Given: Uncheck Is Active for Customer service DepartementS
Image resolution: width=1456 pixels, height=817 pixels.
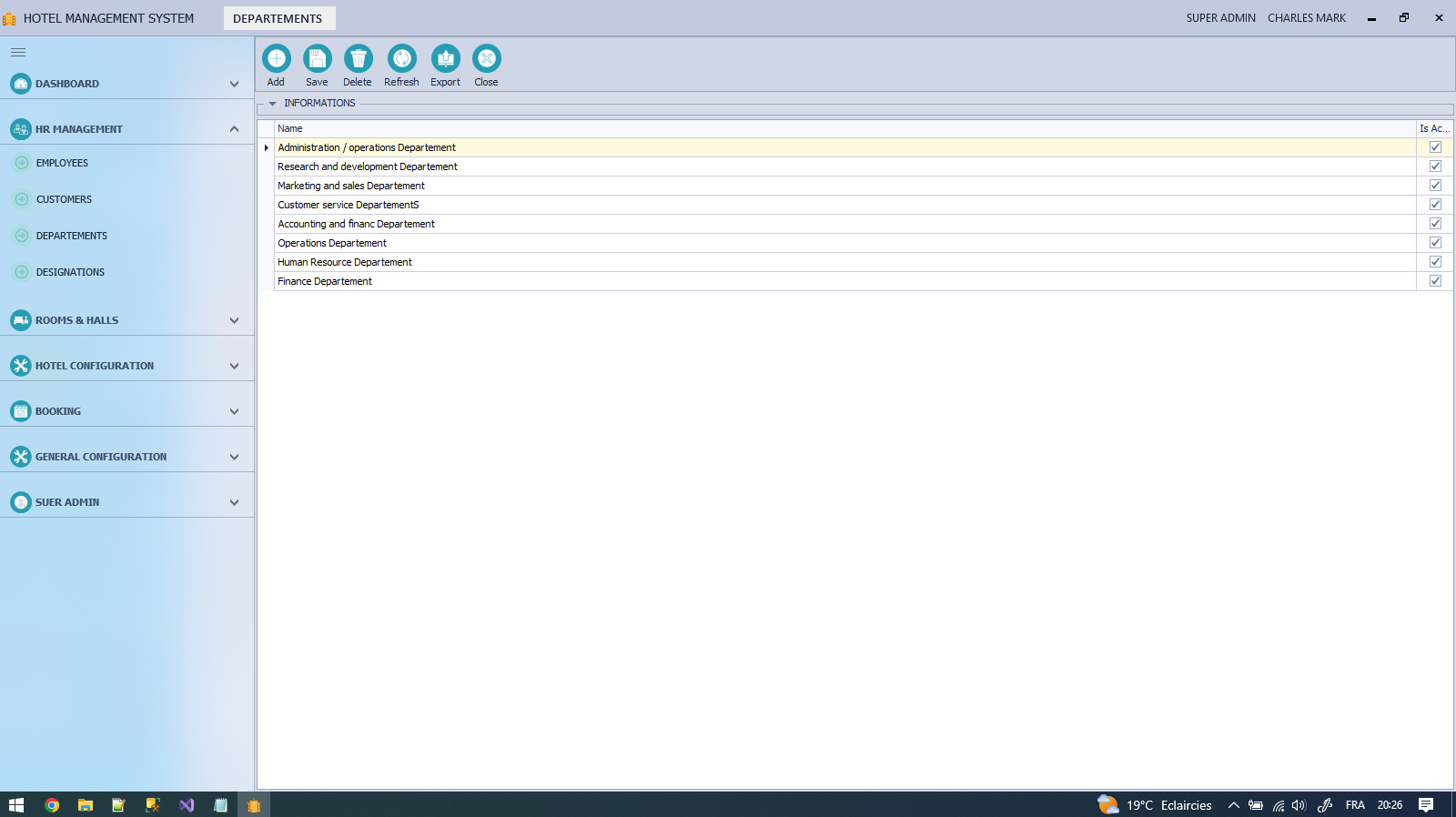Looking at the screenshot, I should click(1435, 205).
